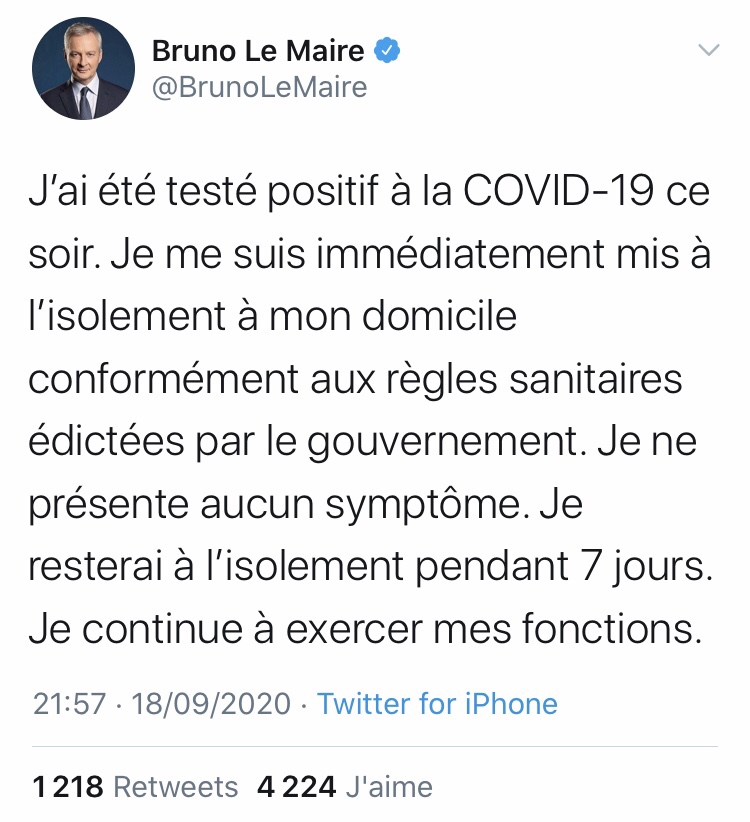
Task: Click the 21:57 timestamp
Action: click(x=69, y=703)
